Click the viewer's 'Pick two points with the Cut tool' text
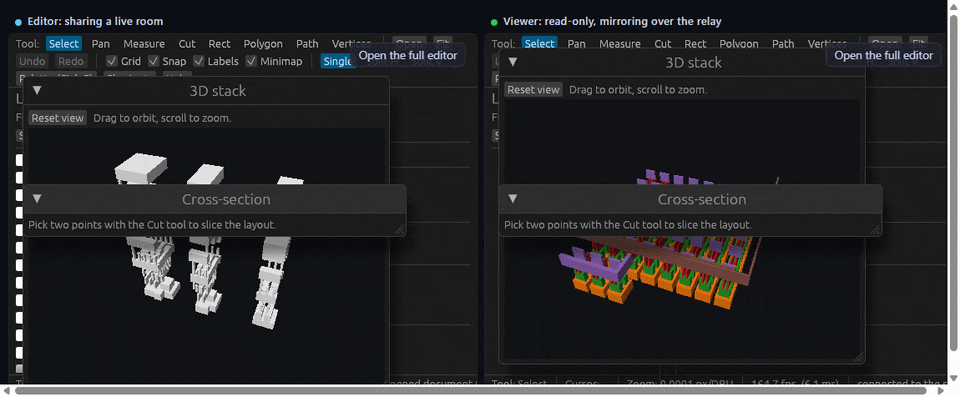The height and width of the screenshot is (397, 960). point(628,225)
